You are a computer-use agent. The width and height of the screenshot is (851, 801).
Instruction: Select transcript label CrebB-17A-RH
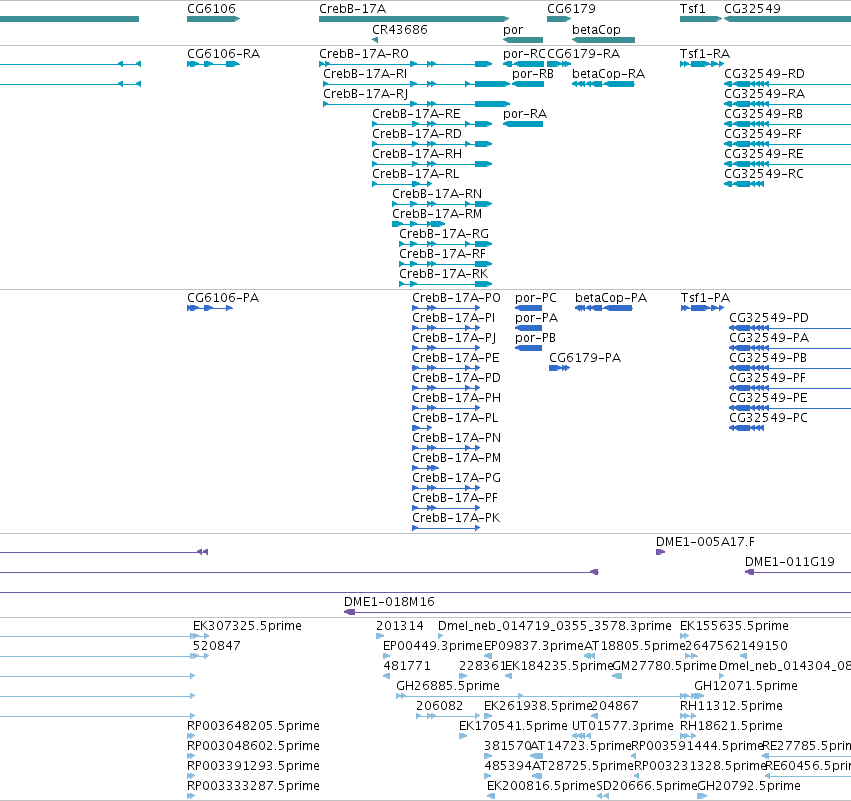tap(417, 154)
